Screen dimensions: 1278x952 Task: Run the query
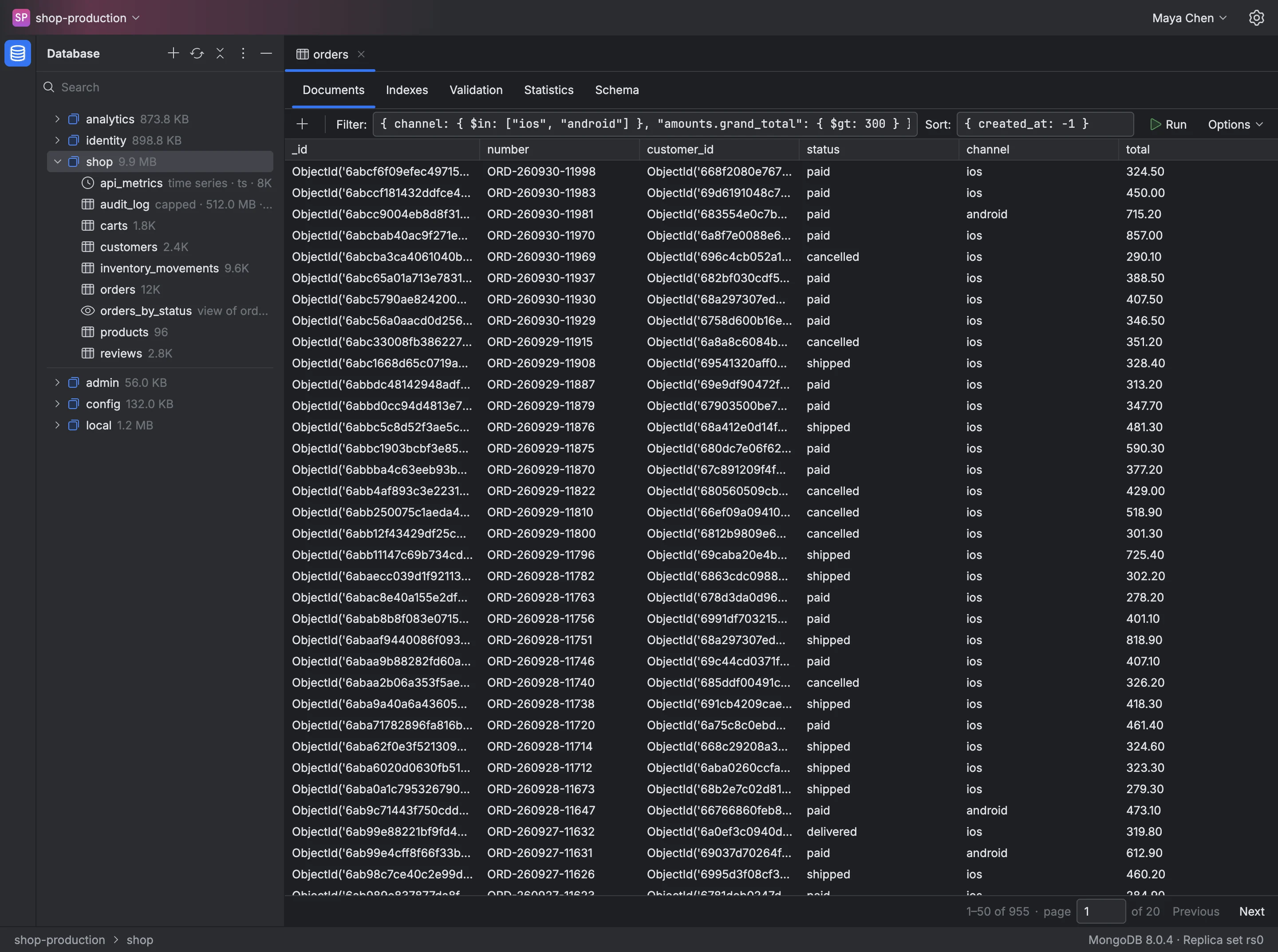[1168, 125]
